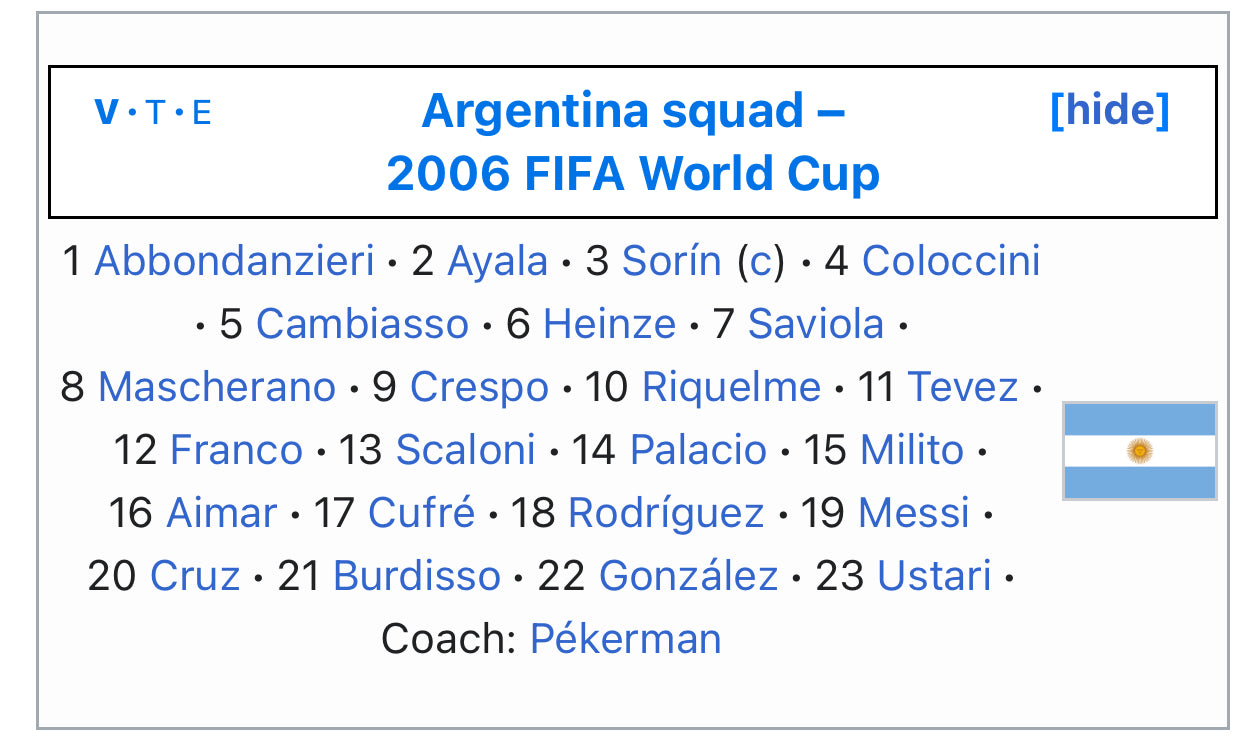Open the E (edit) template link
This screenshot has height=748, width=1247.
point(201,112)
